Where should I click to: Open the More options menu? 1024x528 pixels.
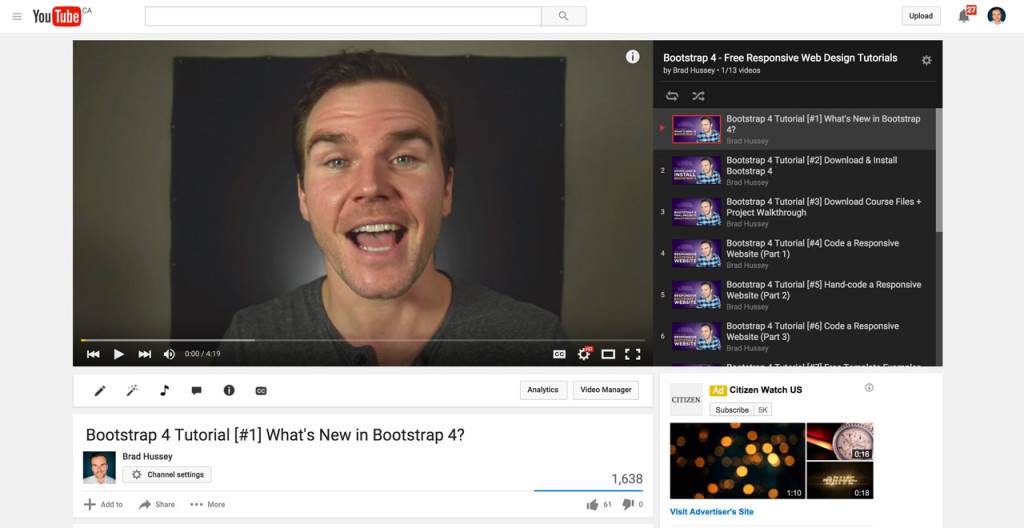[208, 504]
